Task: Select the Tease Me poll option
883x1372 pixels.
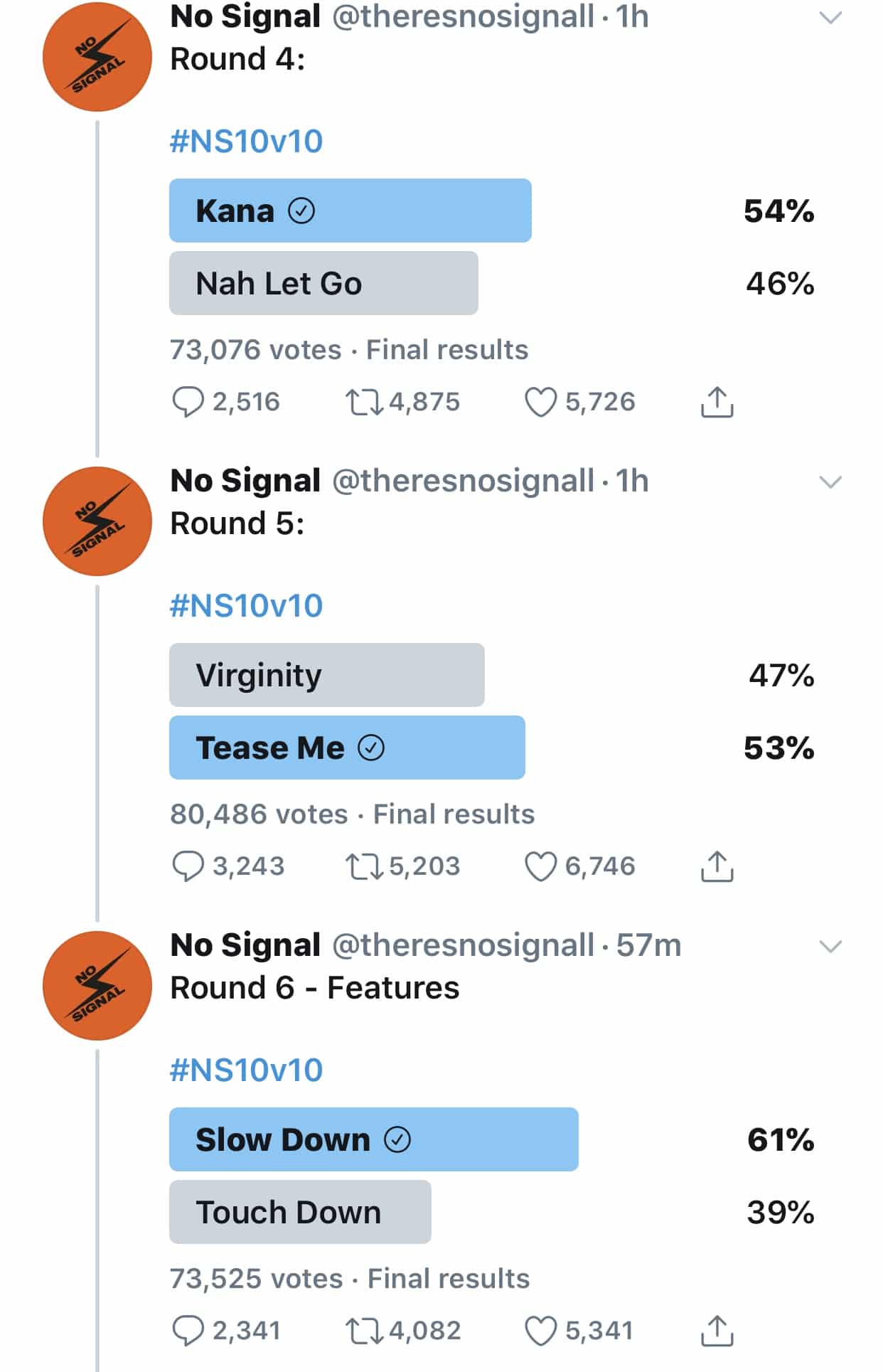Action: coord(347,748)
